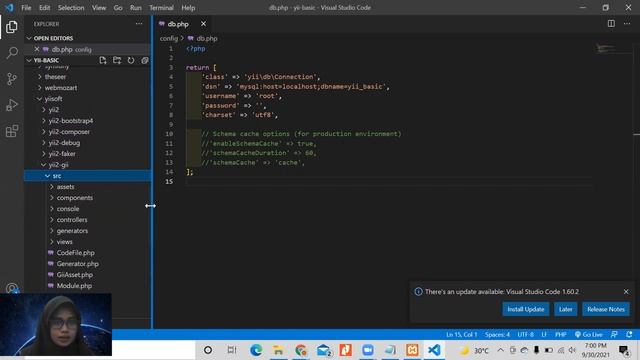Open Release Notes for the update
Screen dimensions: 640x360
pyautogui.click(x=606, y=309)
